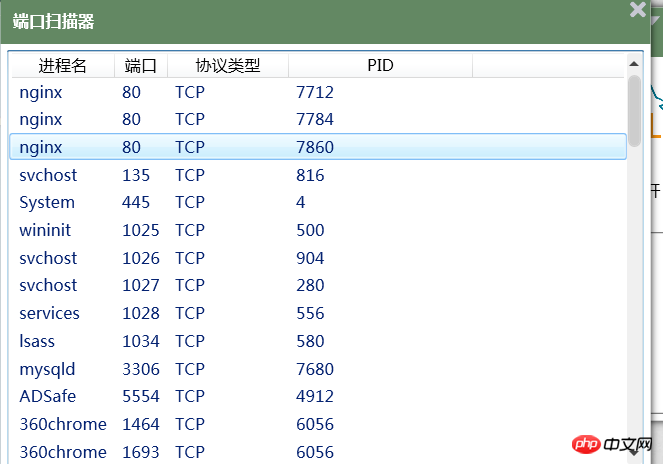Select the nginx row with PID 7712
This screenshot has width=663, height=464.
[318, 92]
